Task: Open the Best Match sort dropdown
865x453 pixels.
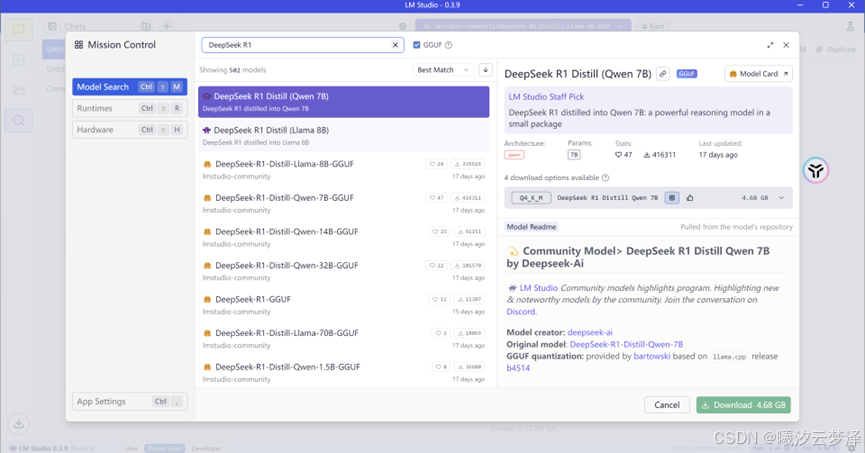Action: coord(443,70)
